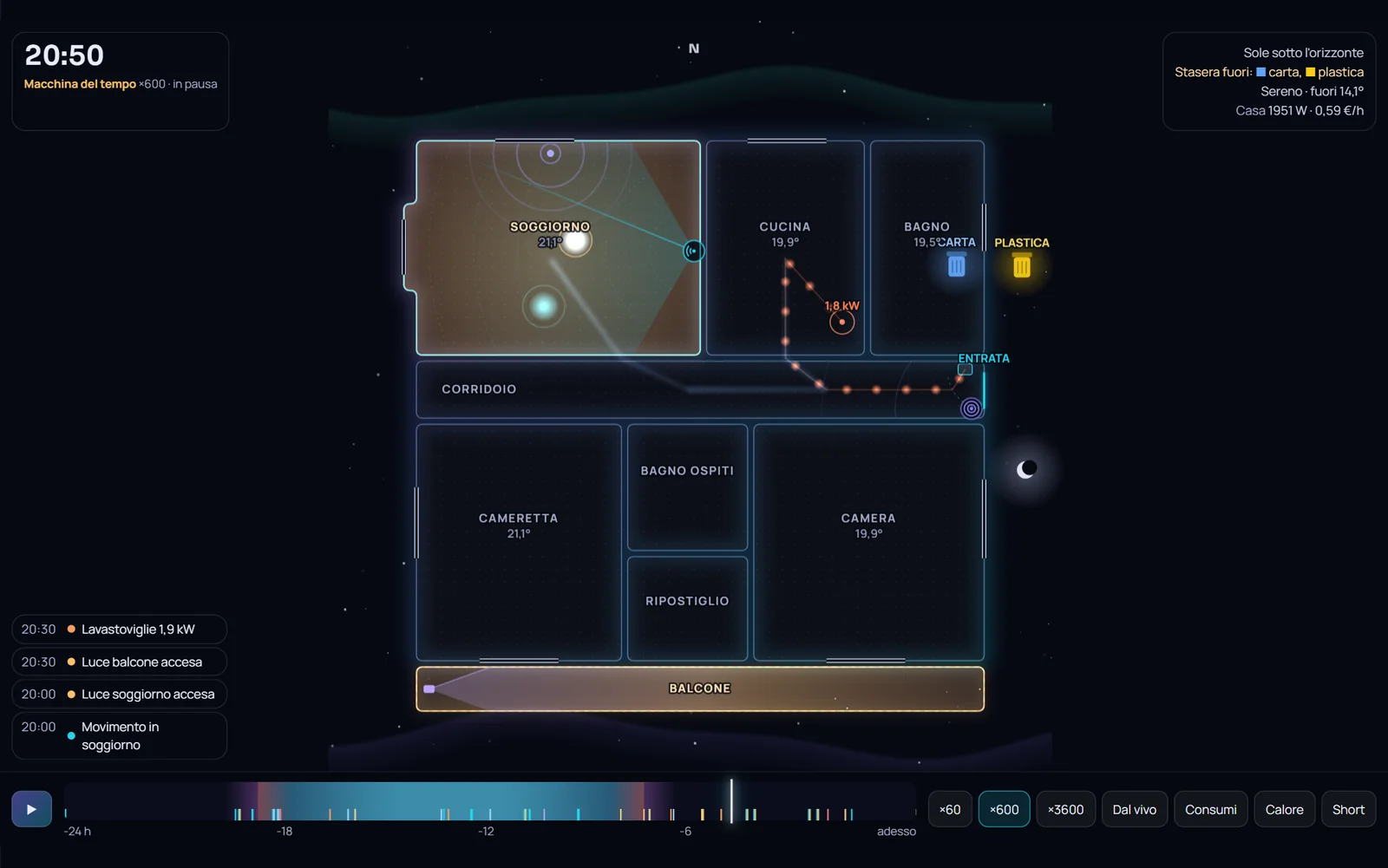Screen dimensions: 1388x868
Task: Click 'Sole sotto l'orizzonte' status text
Action: 1303,53
